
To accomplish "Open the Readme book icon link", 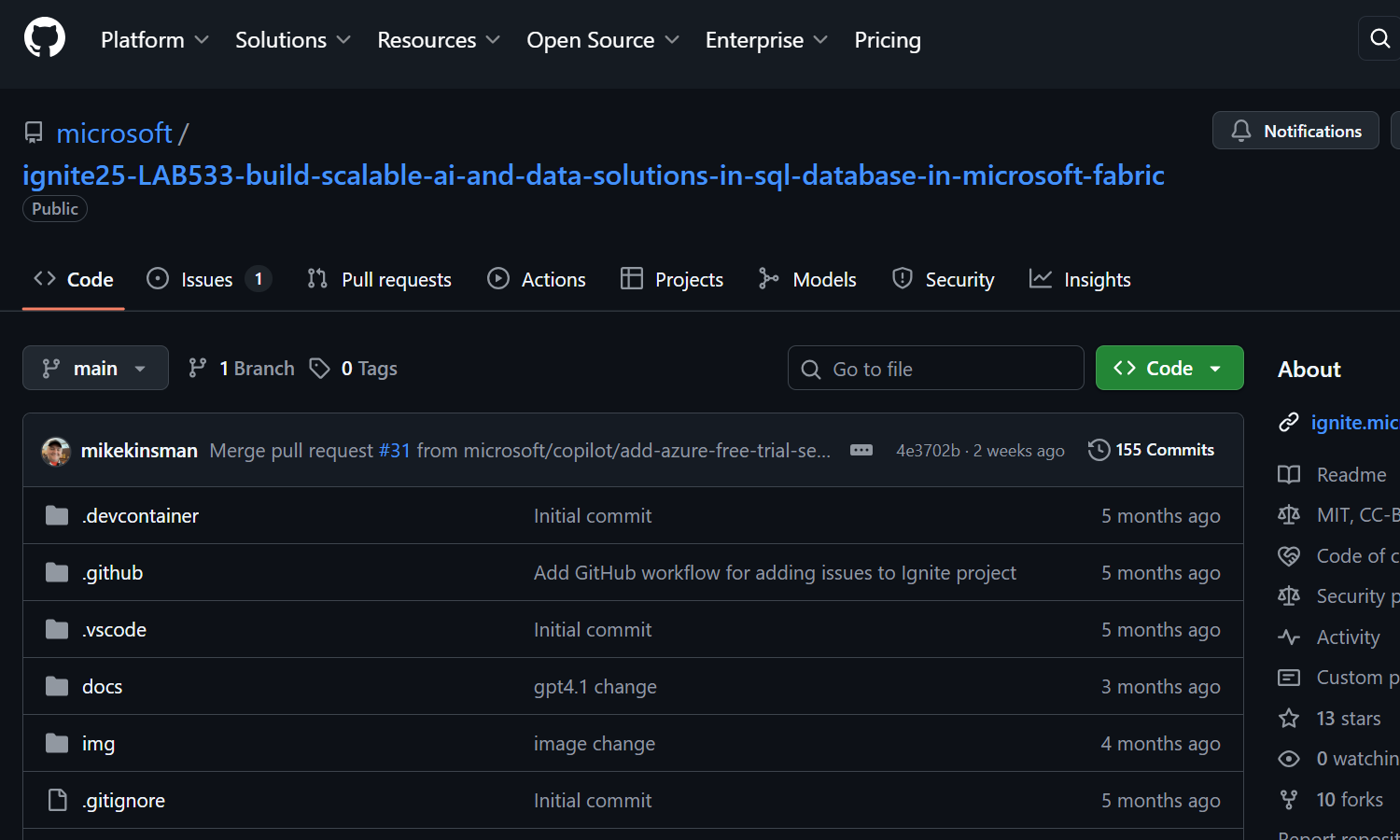I will click(x=1289, y=475).
